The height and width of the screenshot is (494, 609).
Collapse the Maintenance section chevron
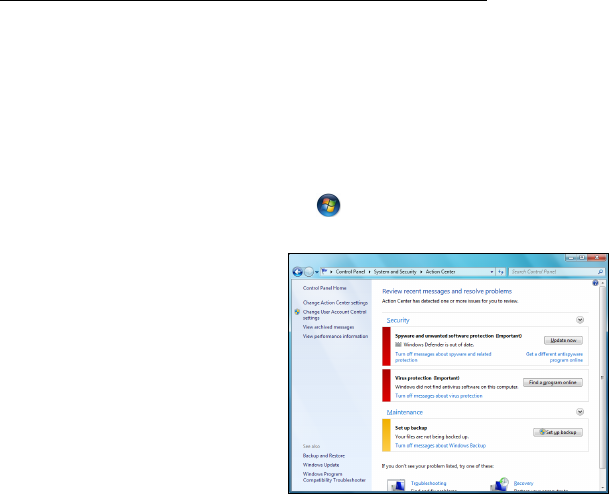580,412
